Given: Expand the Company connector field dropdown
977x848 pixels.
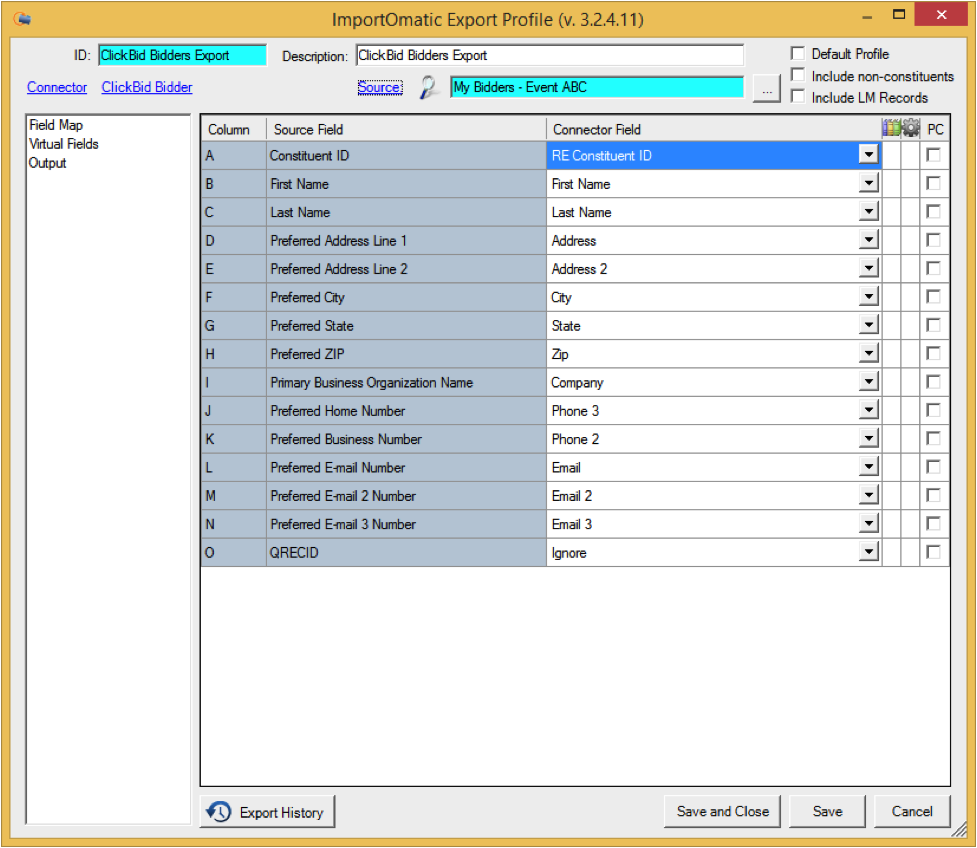Looking at the screenshot, I should coord(869,382).
